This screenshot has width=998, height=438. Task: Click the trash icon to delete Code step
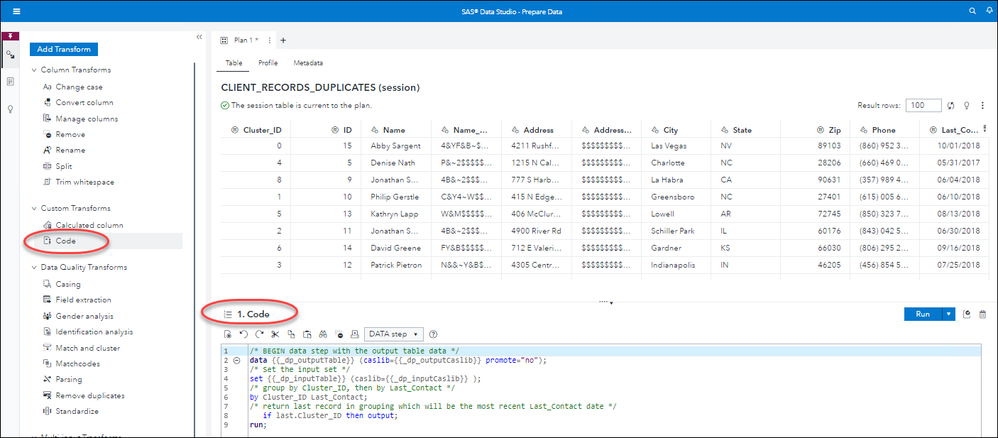click(x=982, y=314)
